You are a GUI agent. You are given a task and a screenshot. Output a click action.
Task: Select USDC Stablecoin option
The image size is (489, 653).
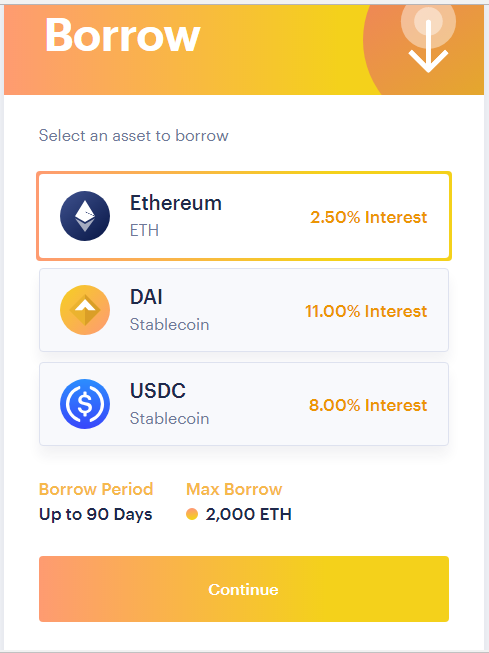click(244, 404)
